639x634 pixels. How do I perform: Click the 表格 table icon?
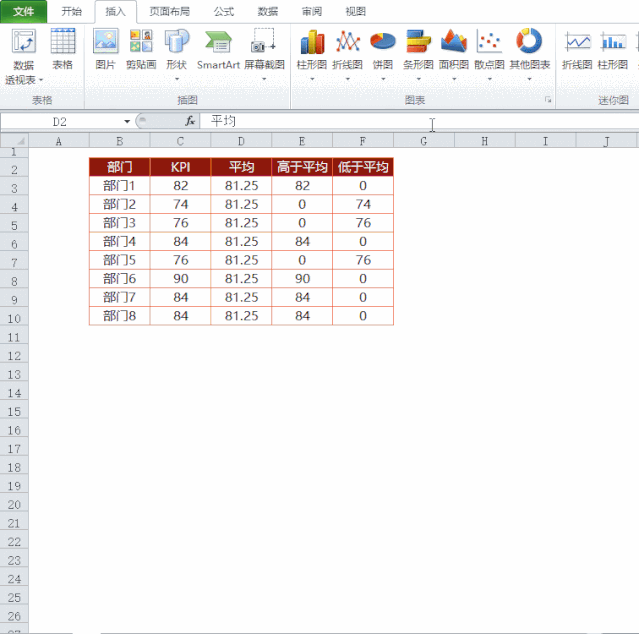(x=62, y=48)
